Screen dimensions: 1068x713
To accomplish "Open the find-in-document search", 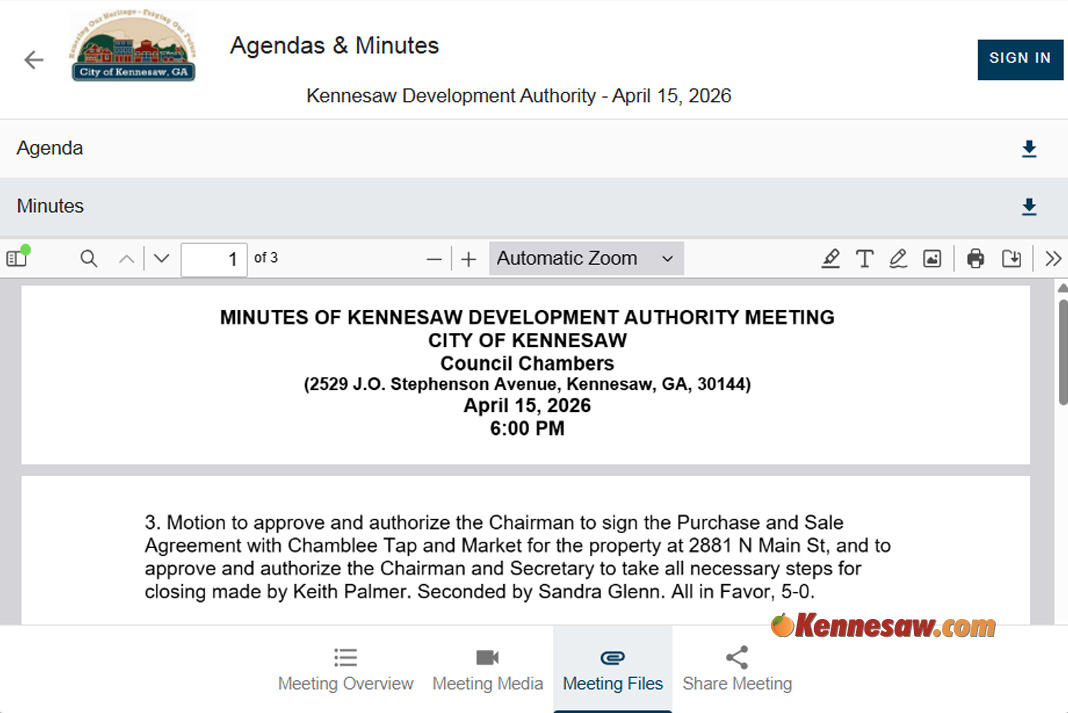I will [89, 259].
